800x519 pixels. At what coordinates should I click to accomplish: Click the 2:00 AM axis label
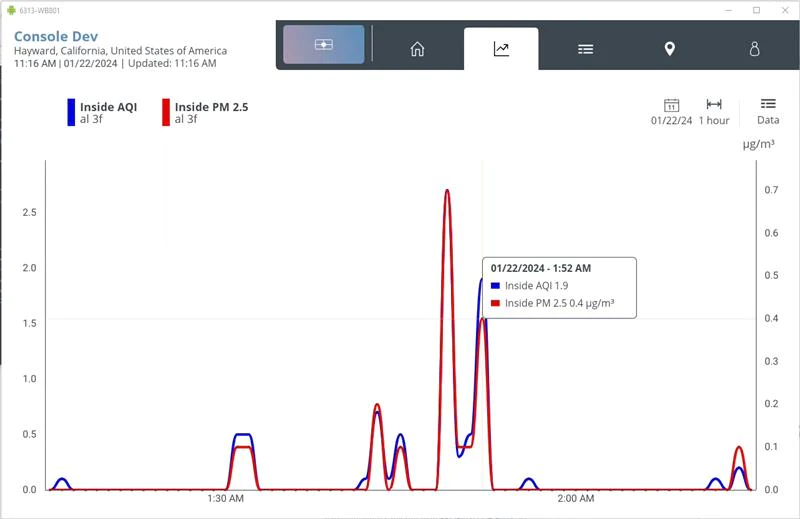576,498
